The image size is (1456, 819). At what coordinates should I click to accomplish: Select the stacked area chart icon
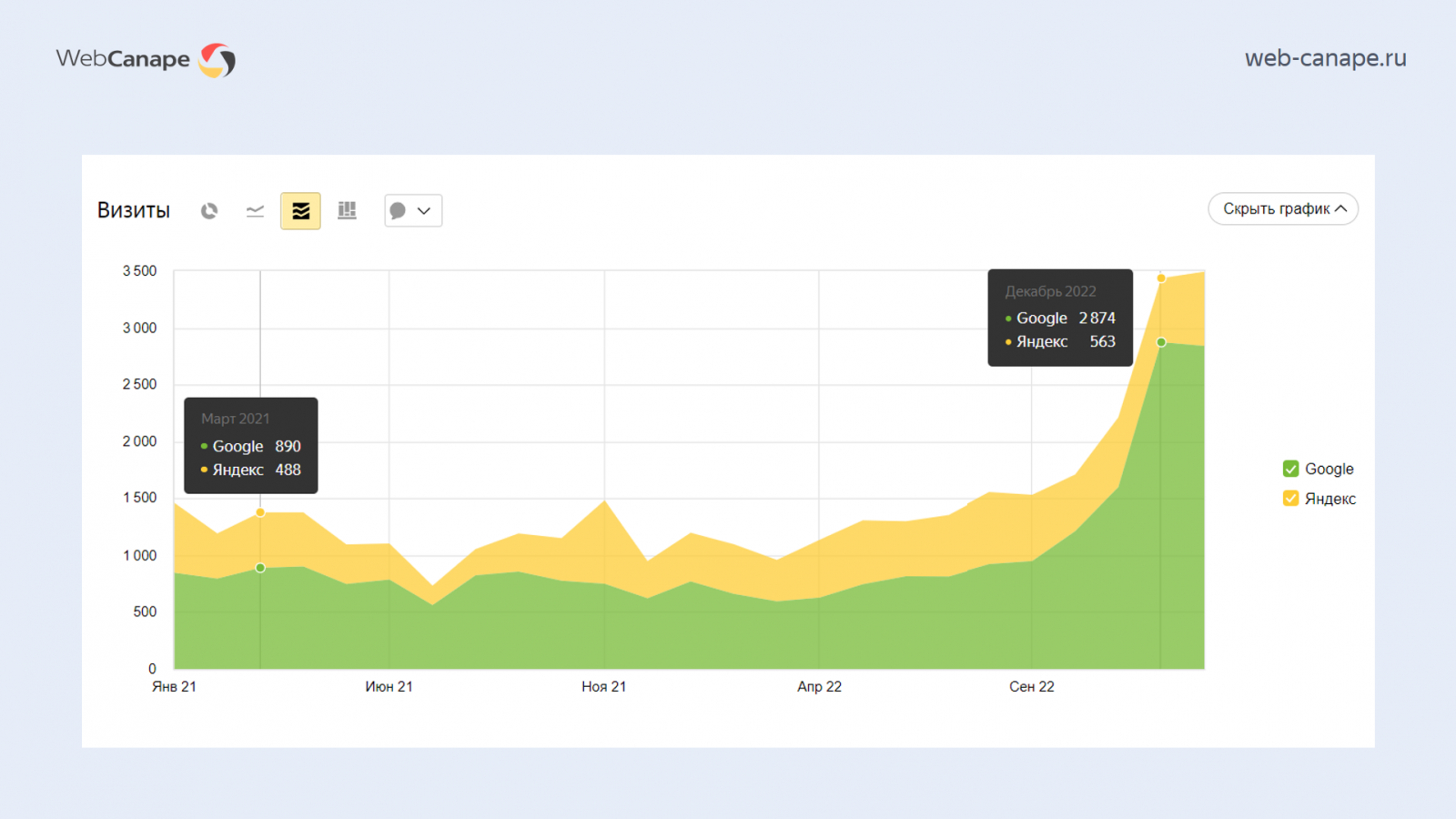point(300,211)
